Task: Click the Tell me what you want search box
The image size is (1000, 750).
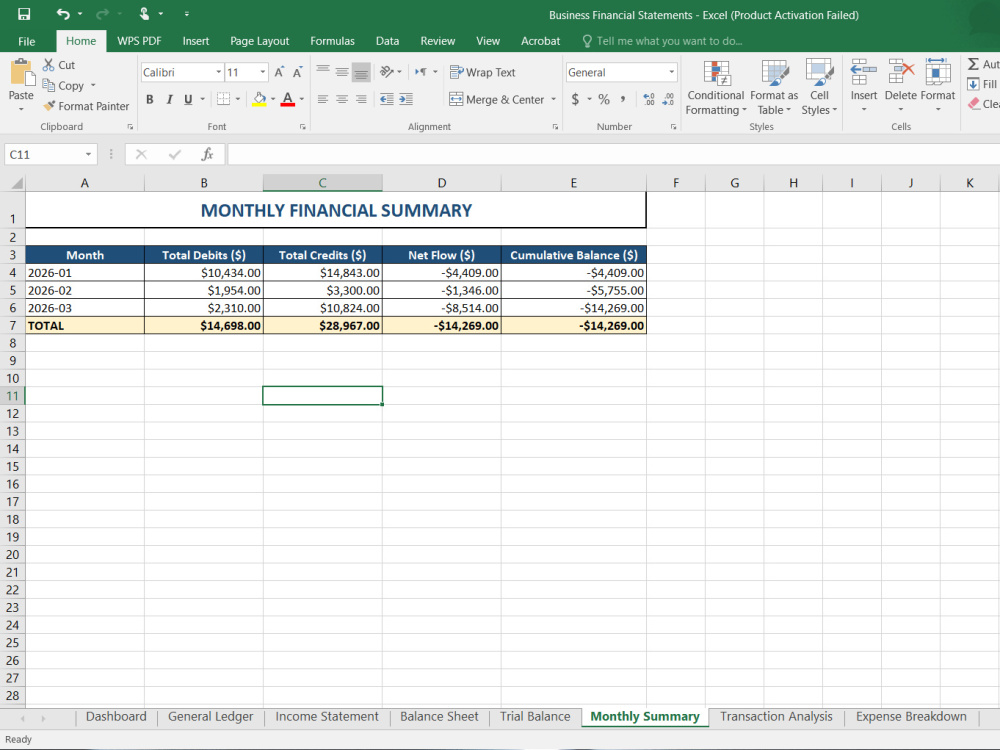Action: [663, 41]
